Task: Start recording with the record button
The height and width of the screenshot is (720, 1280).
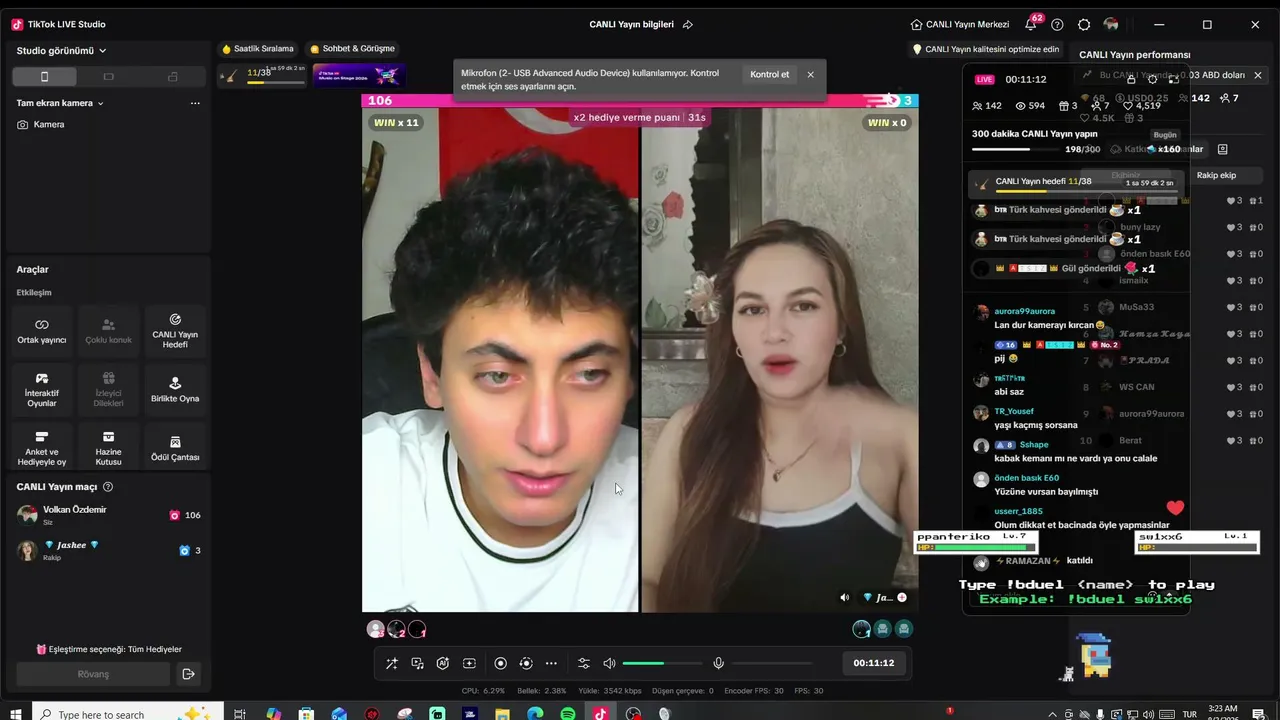Action: coord(500,663)
